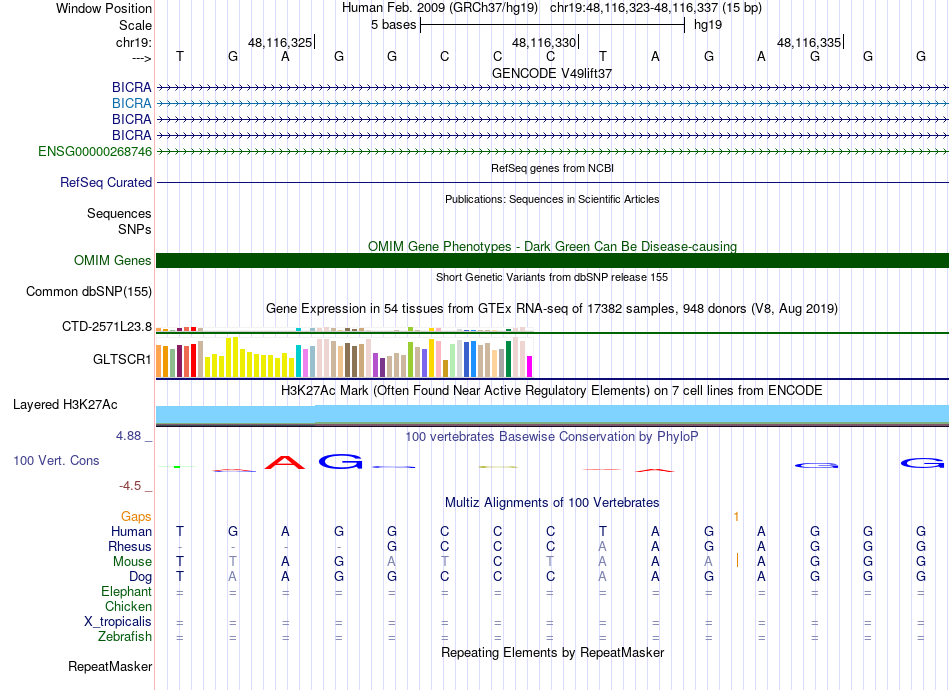Open the OMIM Genes track label
Image resolution: width=950 pixels, height=690 pixels.
coord(113,260)
